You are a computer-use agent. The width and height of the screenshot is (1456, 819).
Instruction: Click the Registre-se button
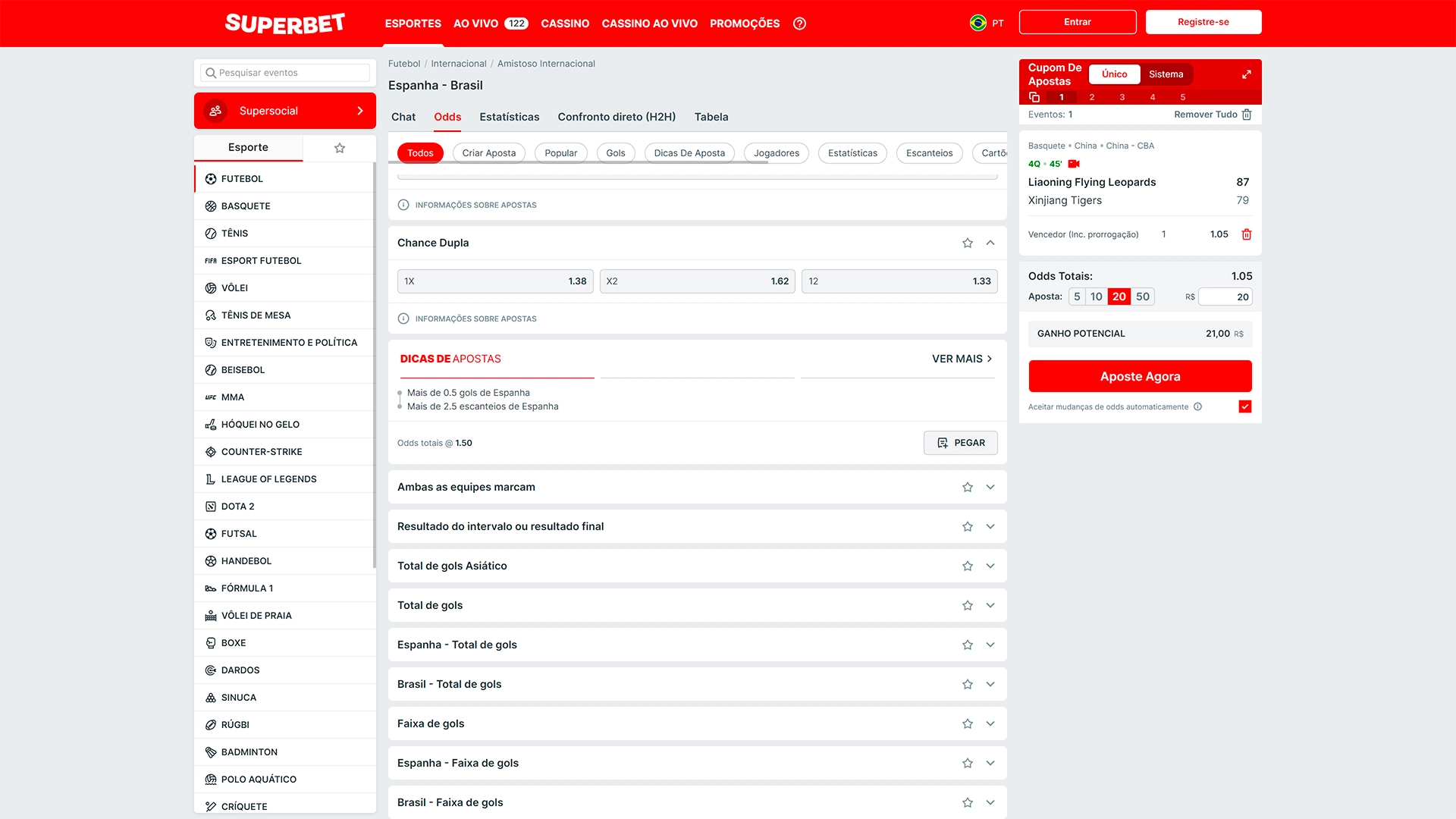(1203, 22)
